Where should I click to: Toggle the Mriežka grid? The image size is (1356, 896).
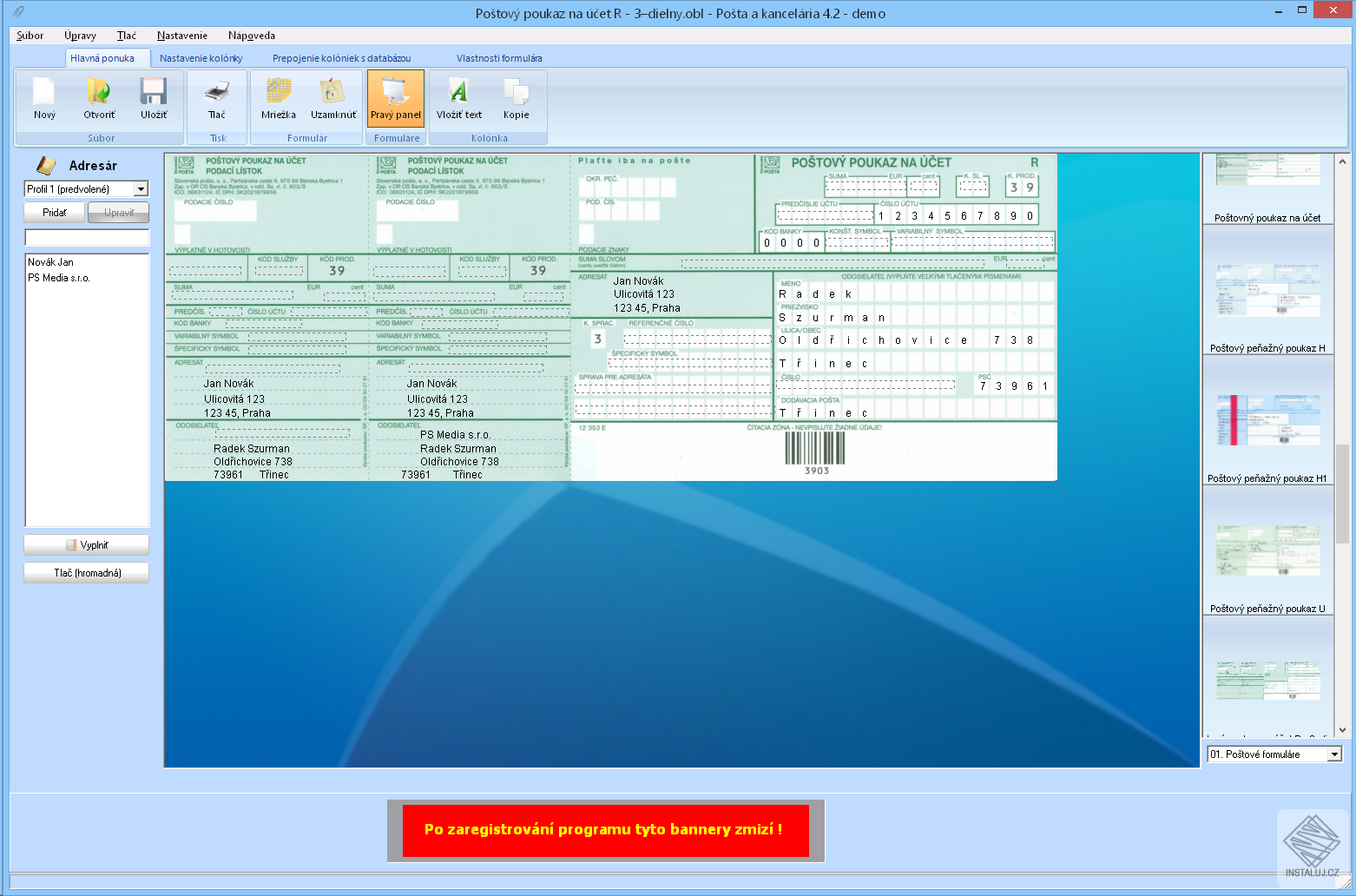(x=279, y=99)
